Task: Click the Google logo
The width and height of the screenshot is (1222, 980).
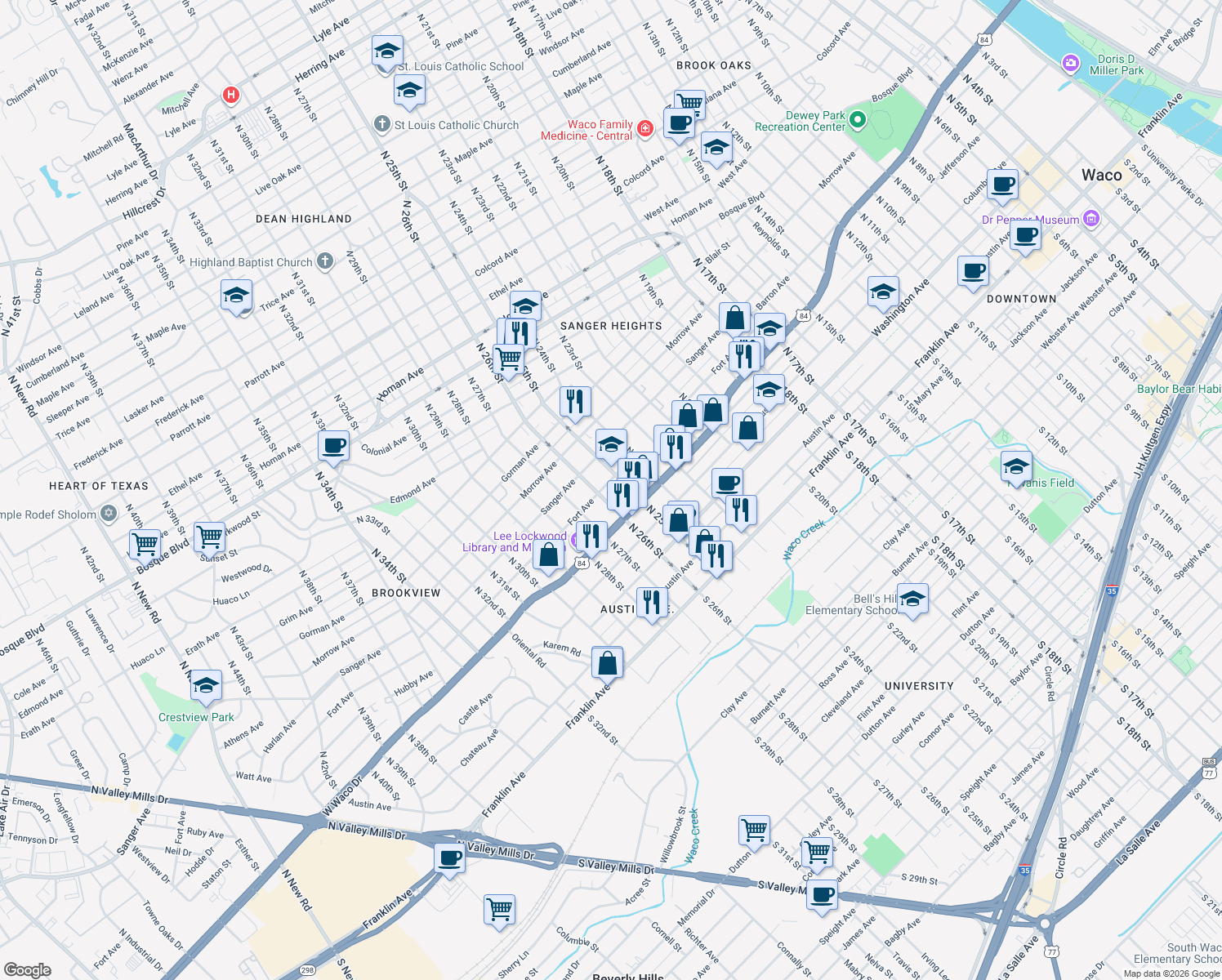Action: tap(28, 969)
